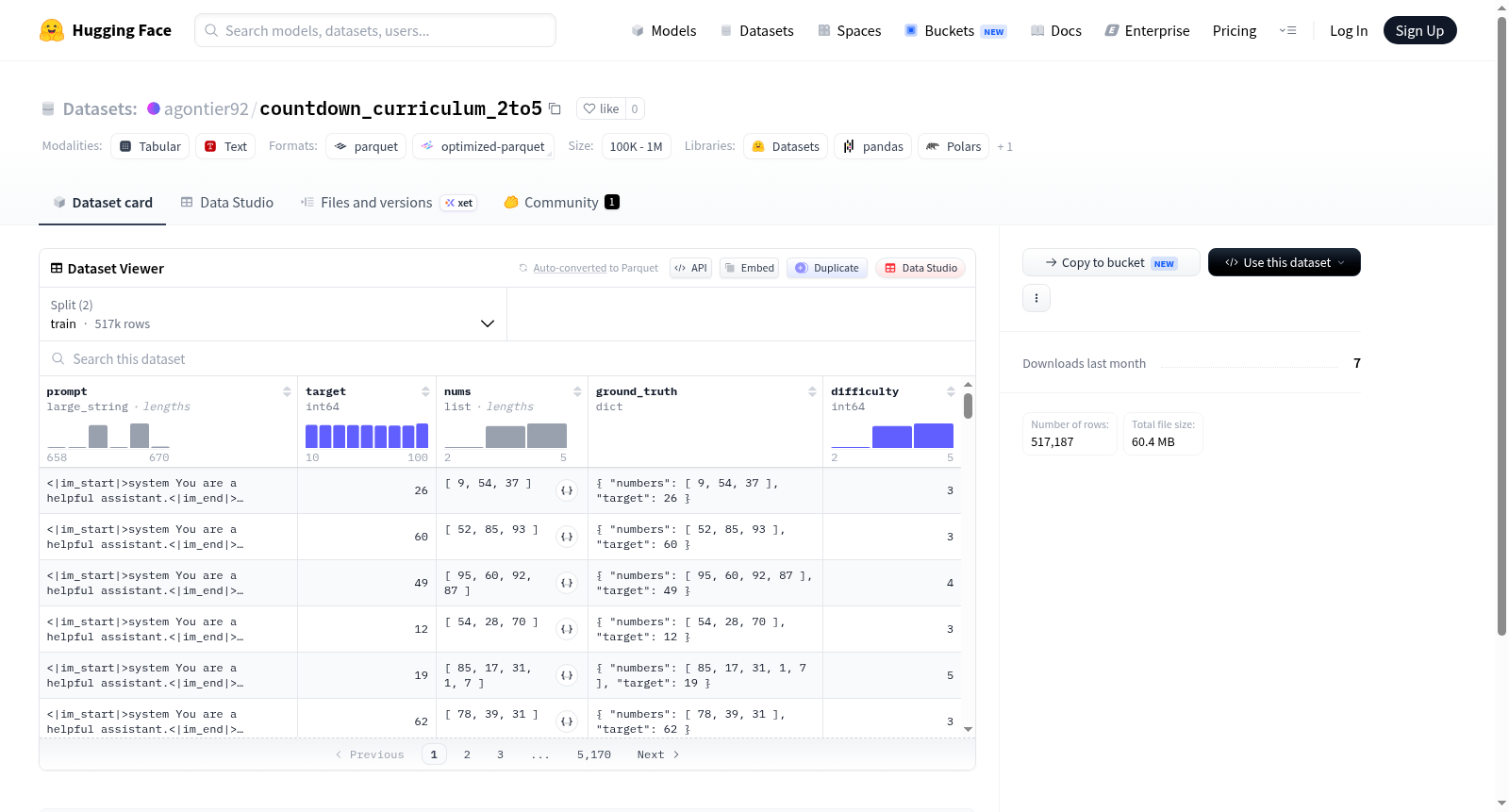1509x812 pixels.
Task: Click the Hugging Face logo icon
Action: [x=52, y=30]
